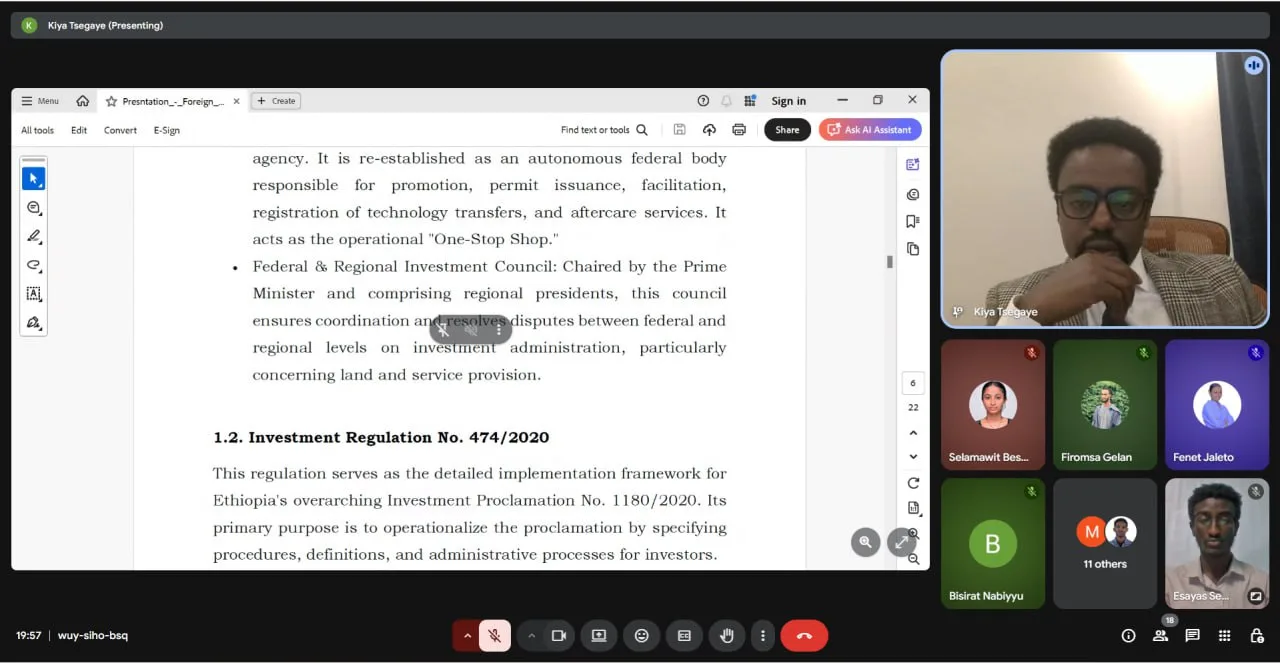Open the three-dot more options menu
The image size is (1280, 663).
pyautogui.click(x=763, y=636)
